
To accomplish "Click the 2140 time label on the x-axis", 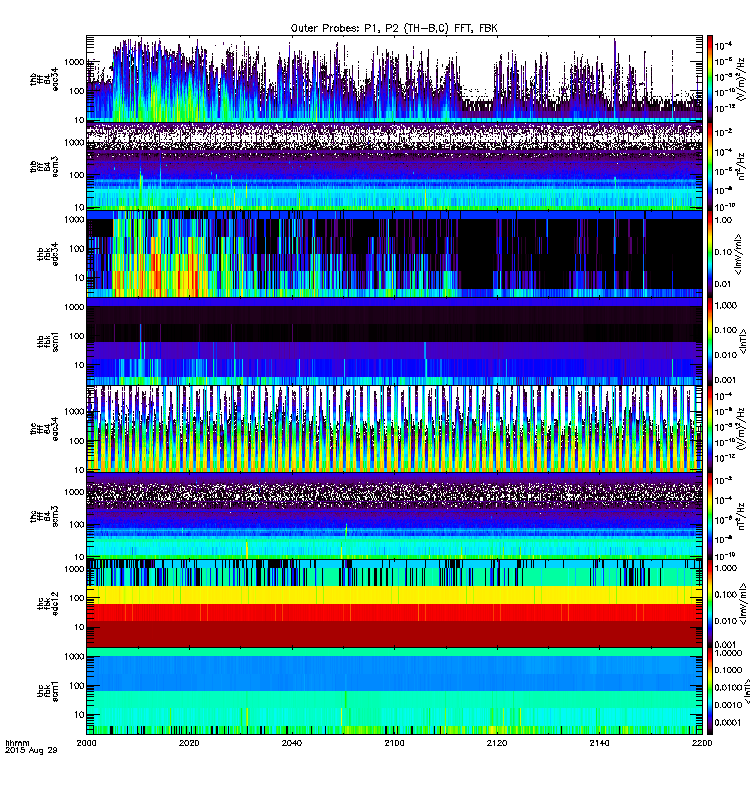I will point(599,743).
